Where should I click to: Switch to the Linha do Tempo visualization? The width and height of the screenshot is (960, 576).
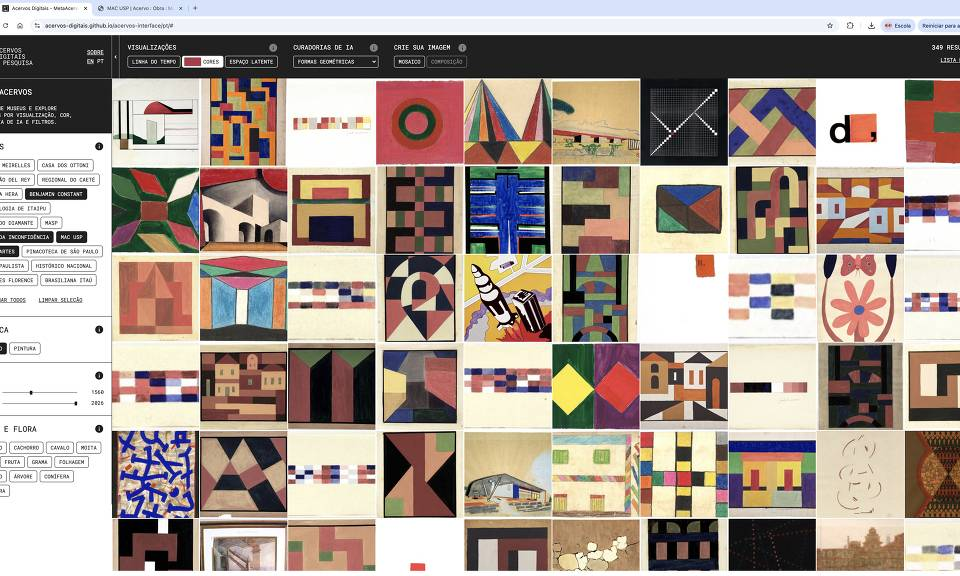tap(154, 62)
